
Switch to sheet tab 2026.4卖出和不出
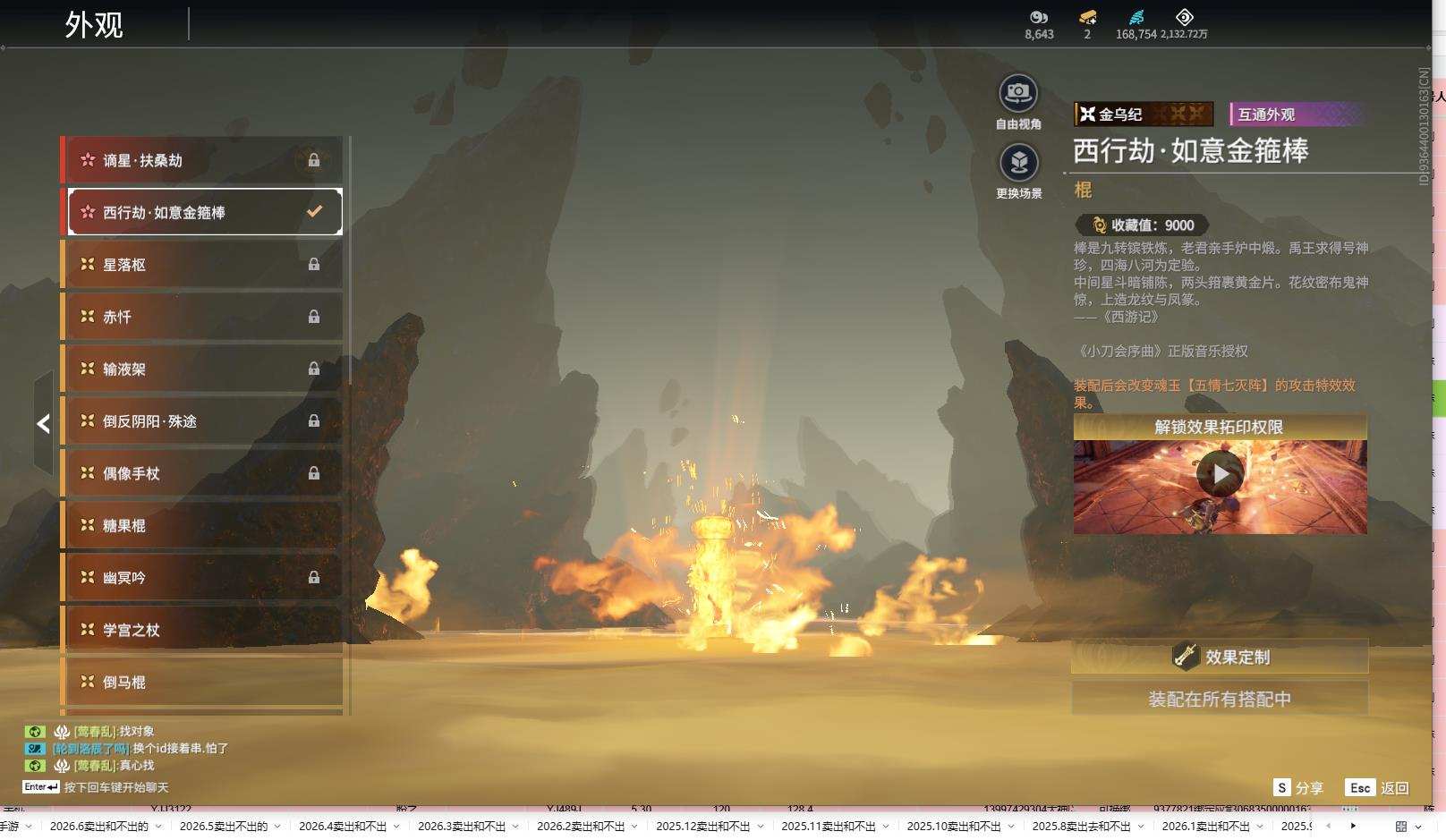[x=343, y=827]
